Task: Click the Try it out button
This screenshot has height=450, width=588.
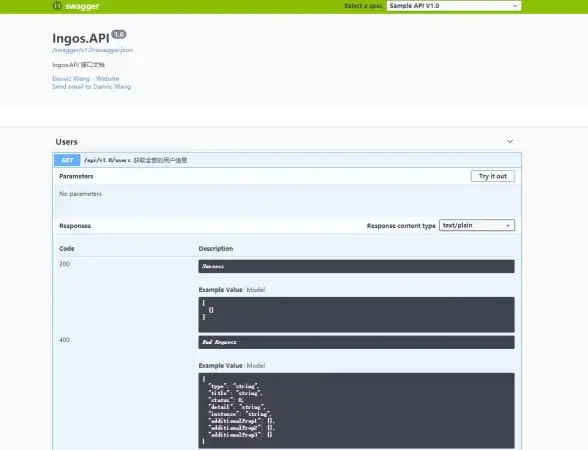Action: (493, 176)
